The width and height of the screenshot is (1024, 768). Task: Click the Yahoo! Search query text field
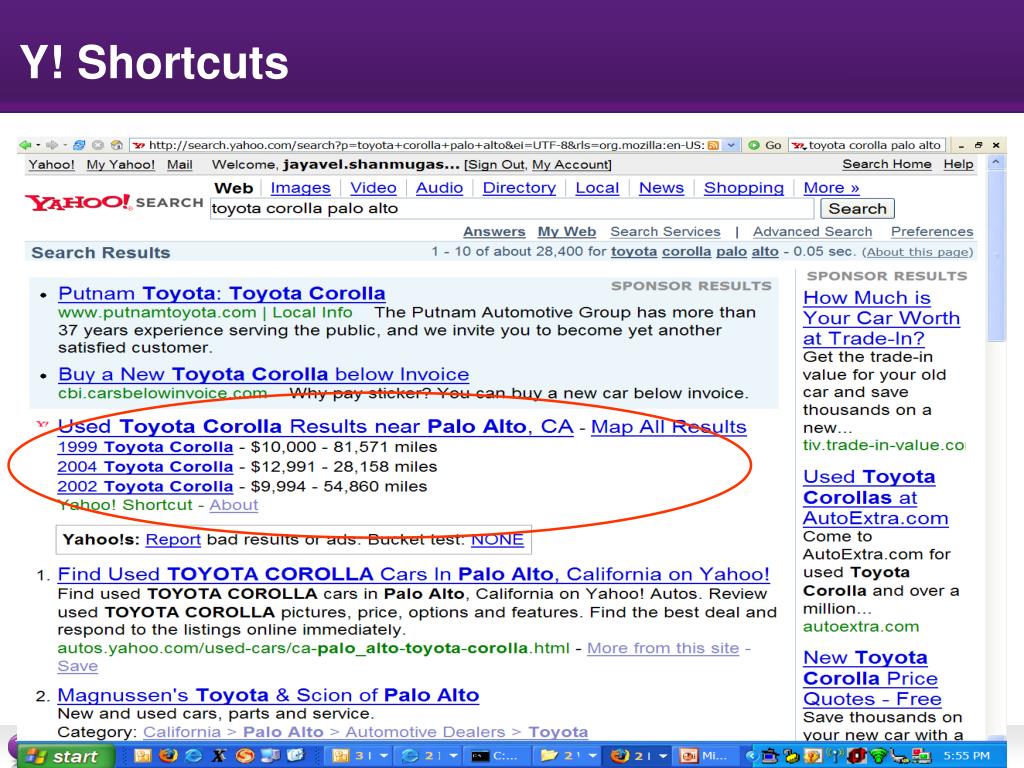(512, 209)
